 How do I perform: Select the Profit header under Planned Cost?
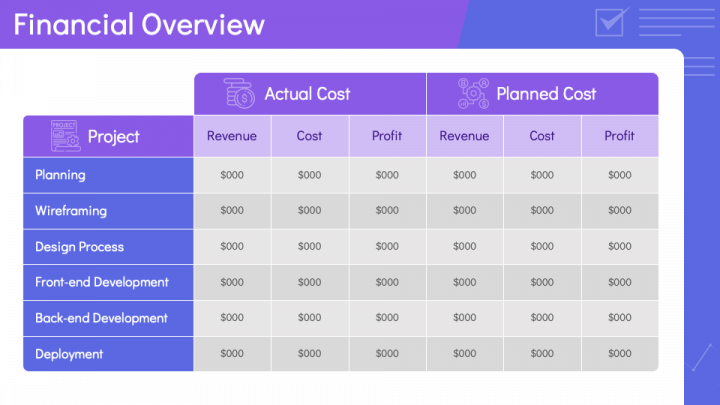click(619, 136)
